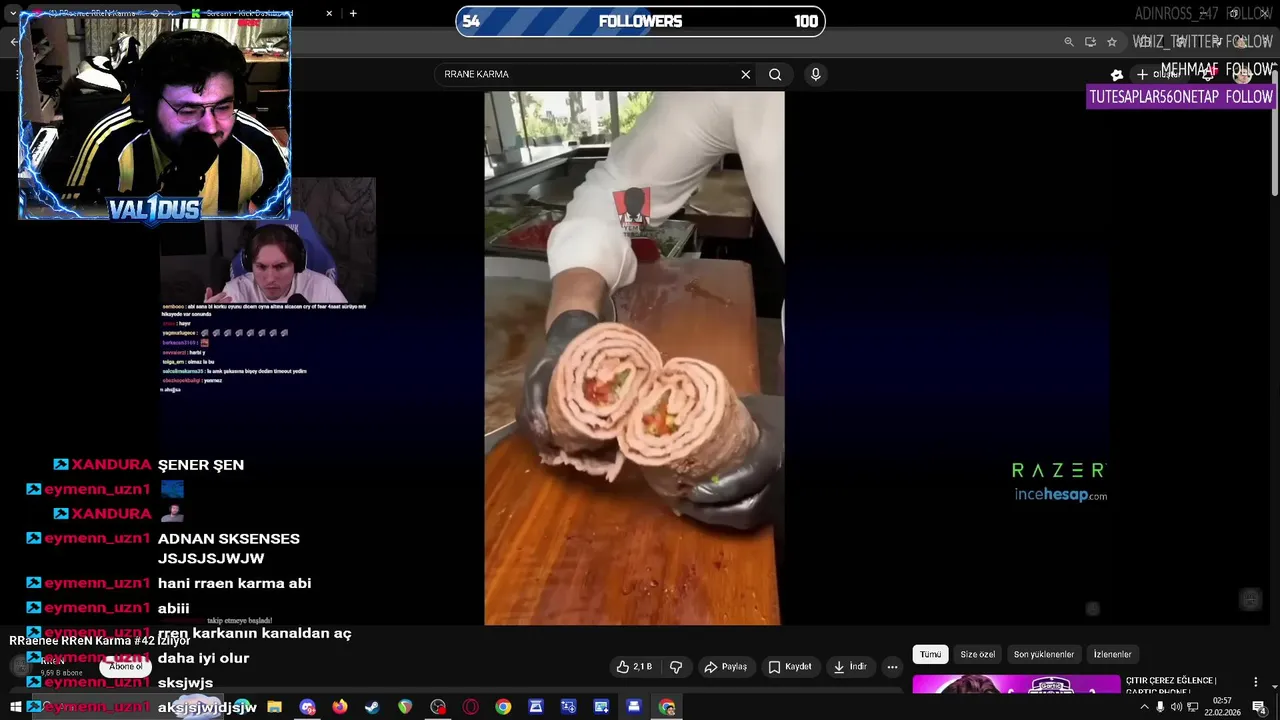Open YouTube settings gear near Oluştur
Image resolution: width=1280 pixels, height=720 pixels.
tap(1117, 74)
